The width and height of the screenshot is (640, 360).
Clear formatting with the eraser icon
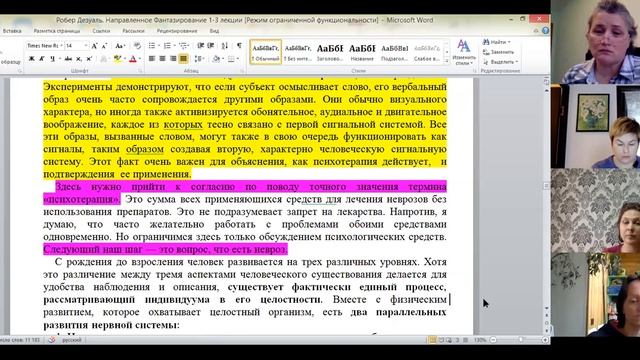tap(138, 46)
